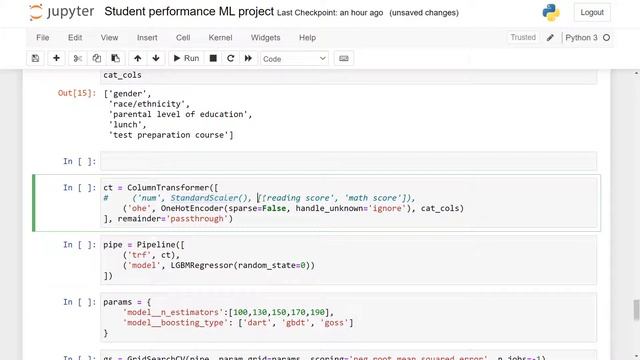Click the edit pencil icon near Trusted
The width and height of the screenshot is (640, 360).
pos(550,38)
